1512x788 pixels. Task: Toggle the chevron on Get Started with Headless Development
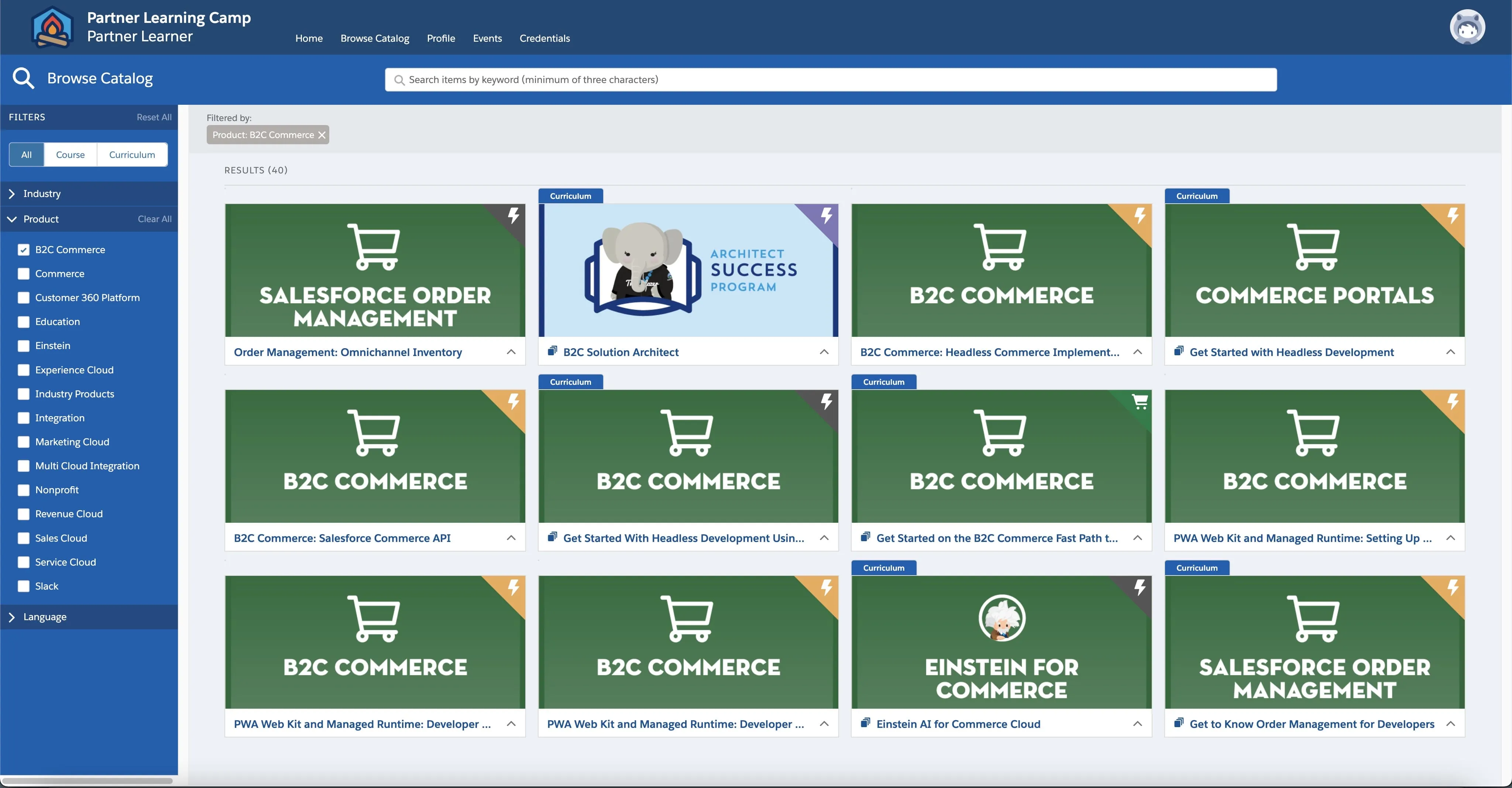pyautogui.click(x=1450, y=352)
